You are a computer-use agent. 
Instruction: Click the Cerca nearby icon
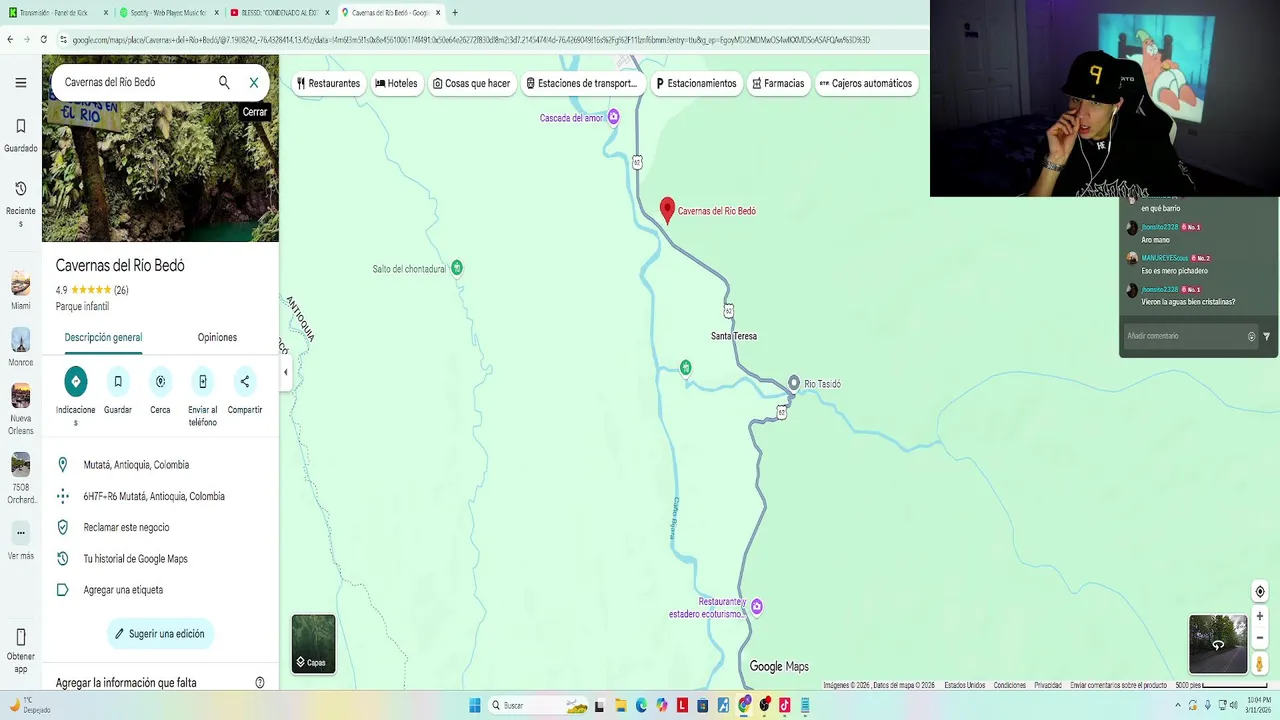click(x=160, y=381)
